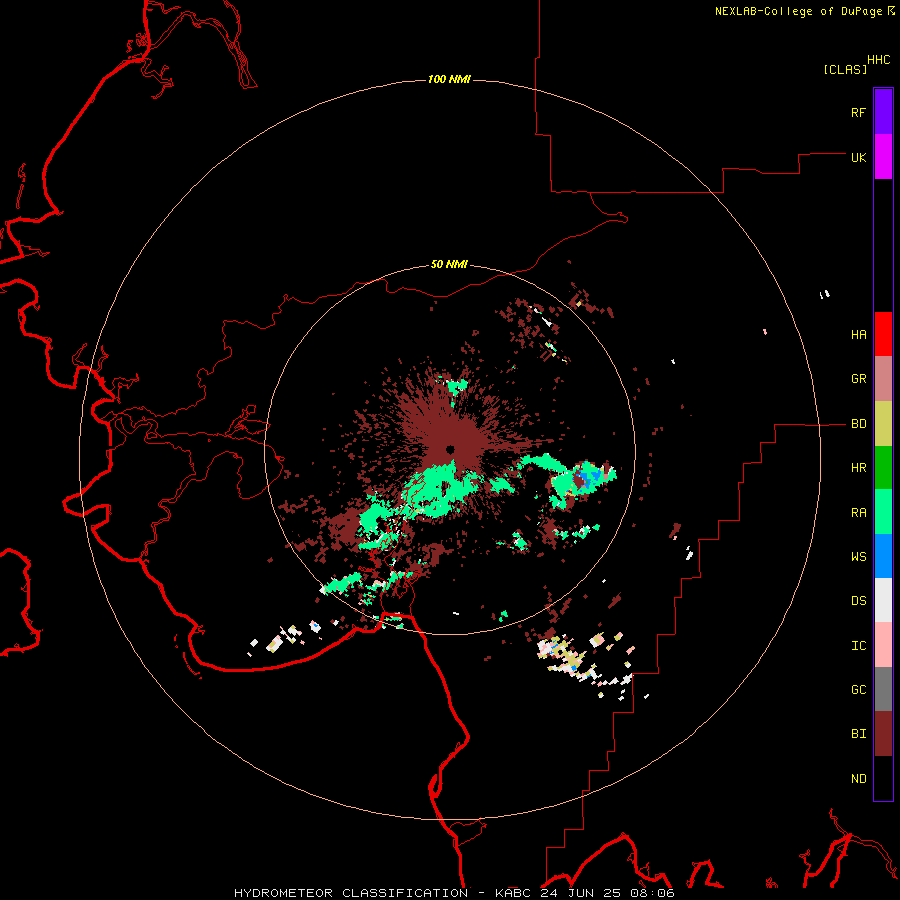Viewport: 900px width, 900px height.
Task: Click the ND black legend swatch
Action: (x=883, y=778)
